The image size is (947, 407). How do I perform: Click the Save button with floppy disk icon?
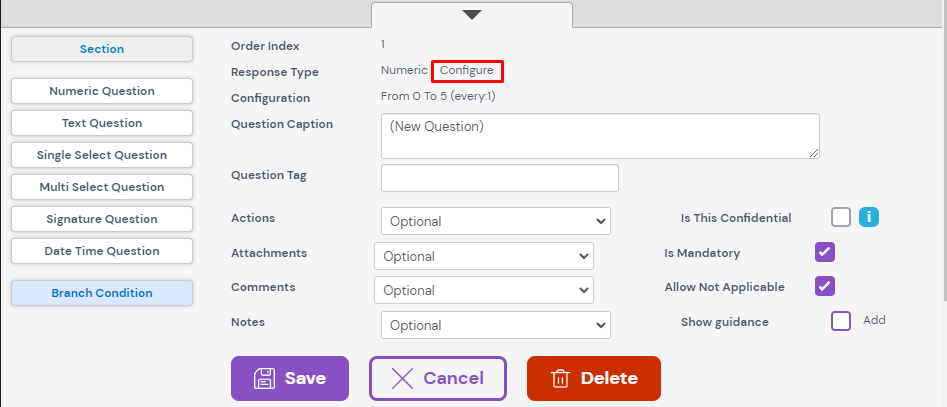coord(290,378)
